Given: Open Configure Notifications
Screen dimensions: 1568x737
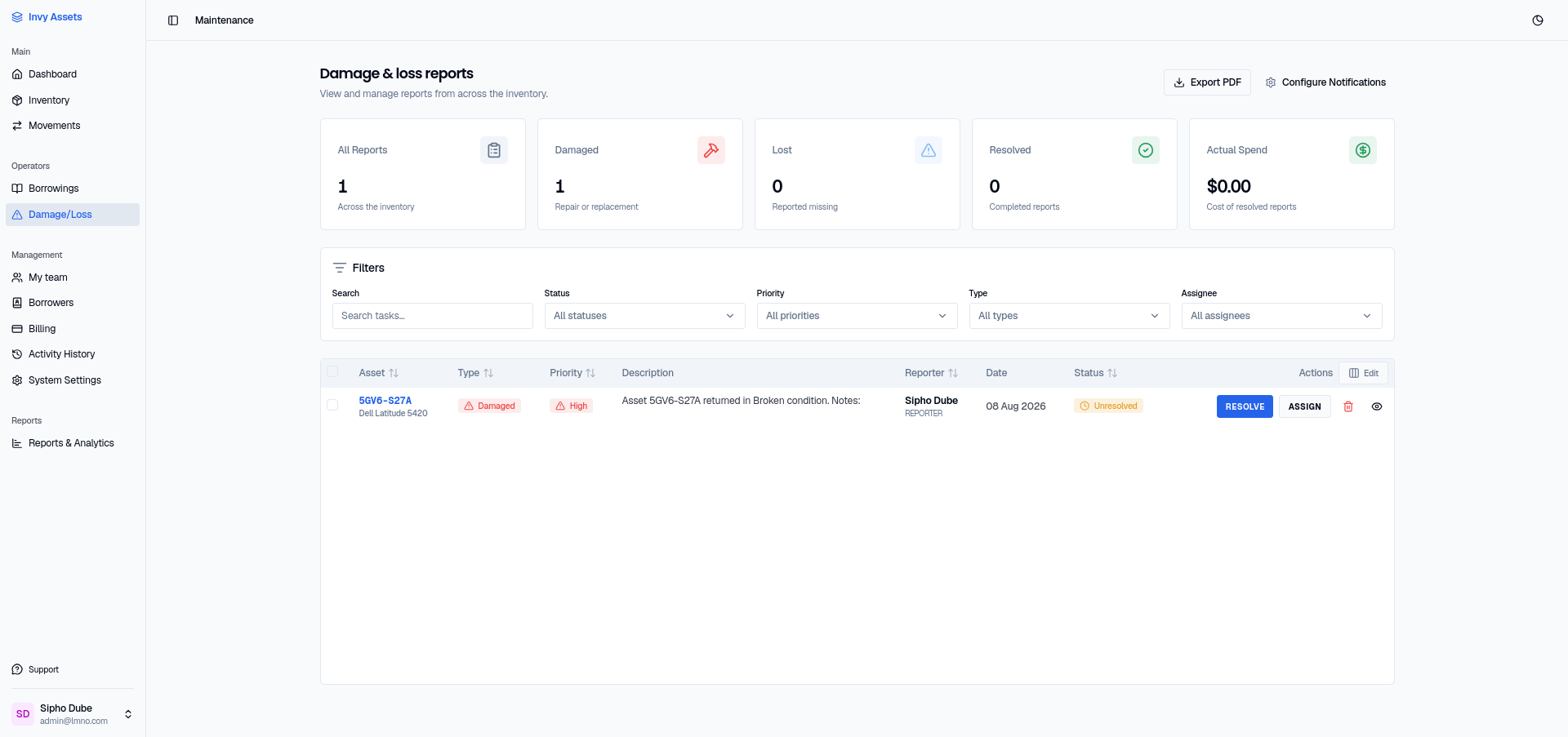Looking at the screenshot, I should [1325, 82].
